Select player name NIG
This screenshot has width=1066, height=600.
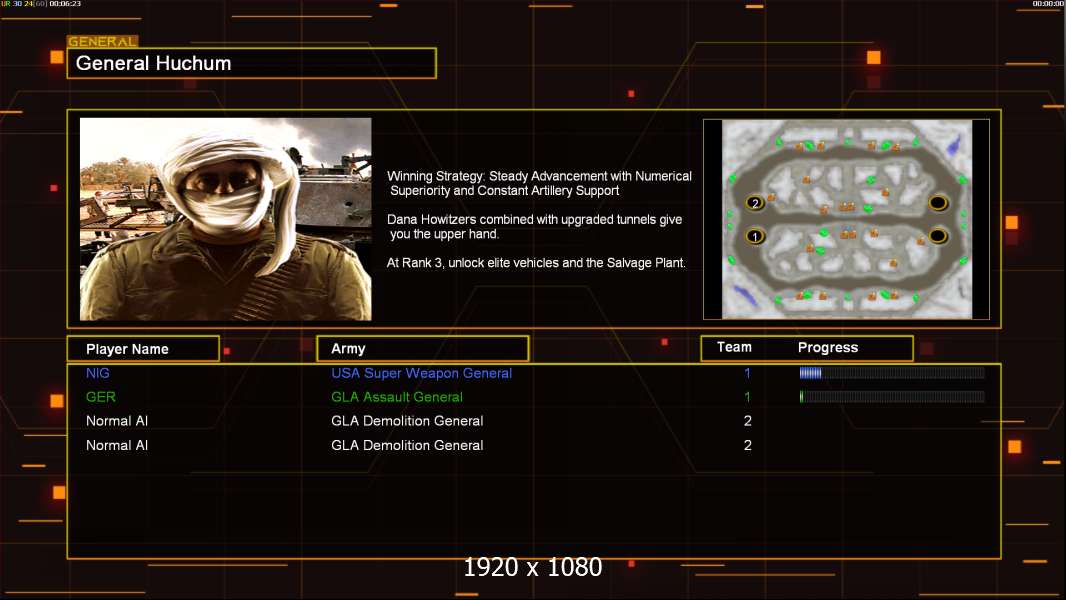[x=98, y=373]
